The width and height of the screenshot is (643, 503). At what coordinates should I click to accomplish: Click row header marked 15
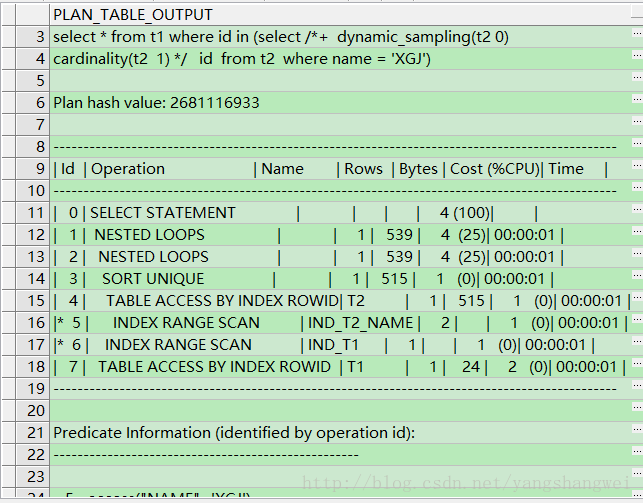(36, 300)
